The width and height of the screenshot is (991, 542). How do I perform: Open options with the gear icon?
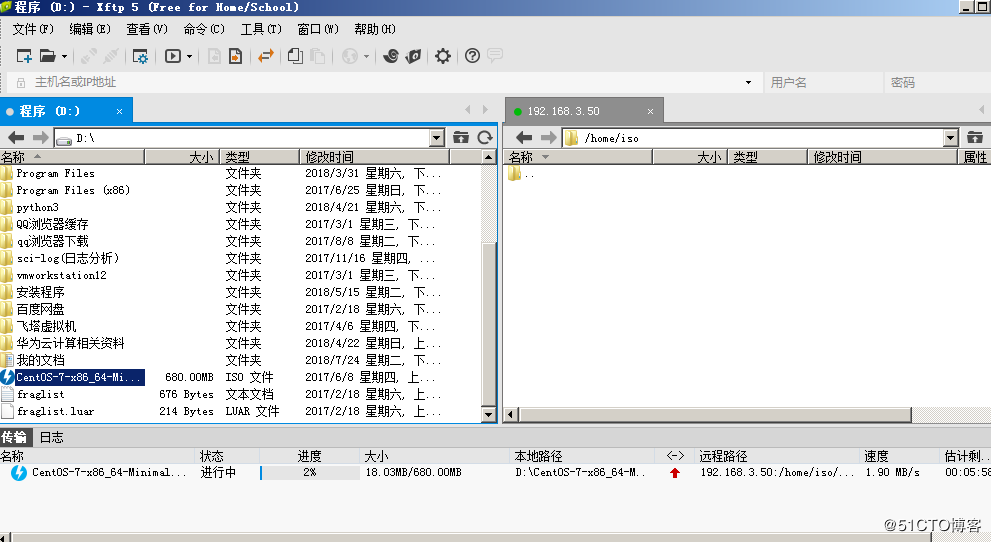click(443, 56)
